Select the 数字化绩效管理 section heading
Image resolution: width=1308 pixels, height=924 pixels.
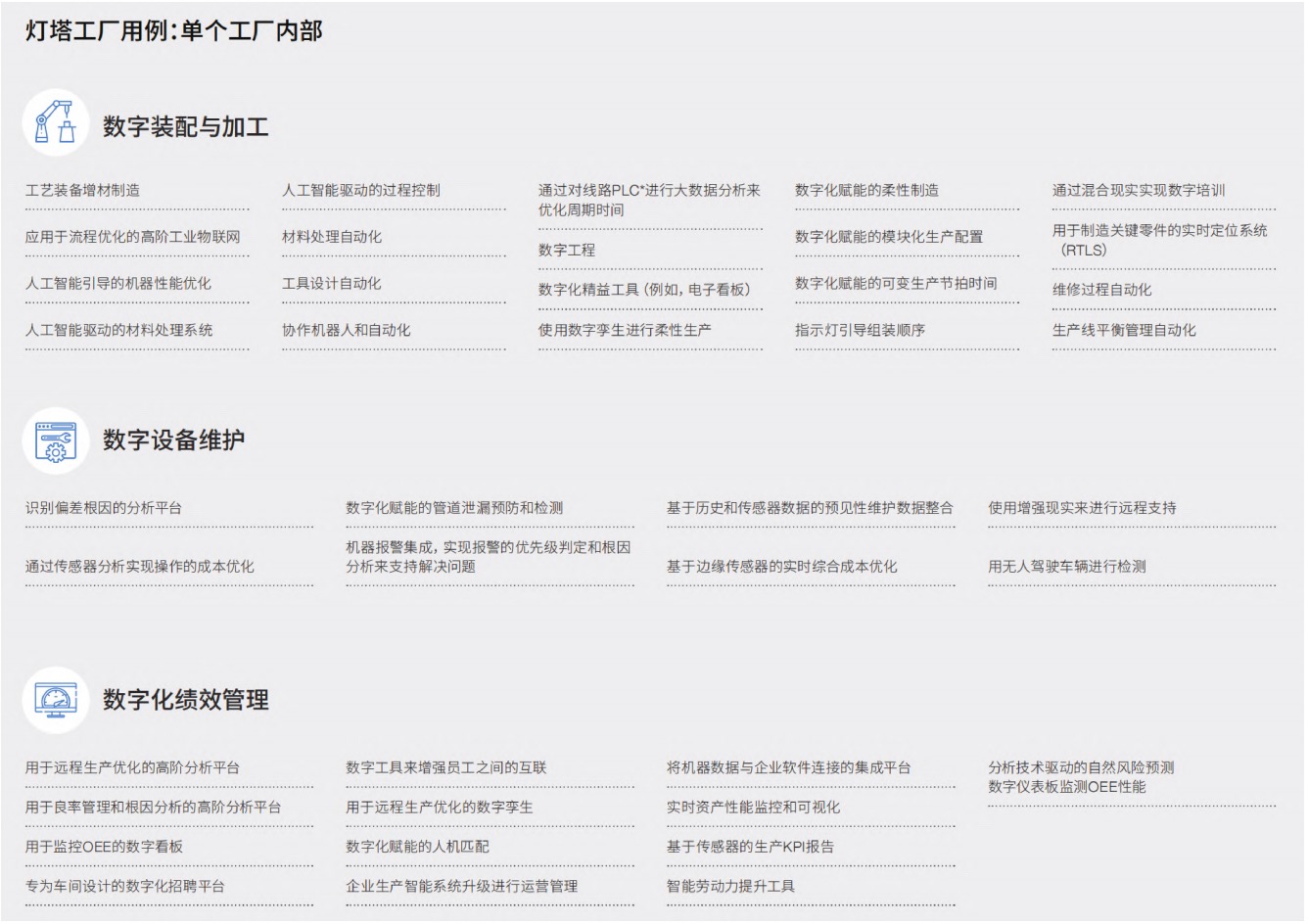(x=185, y=700)
